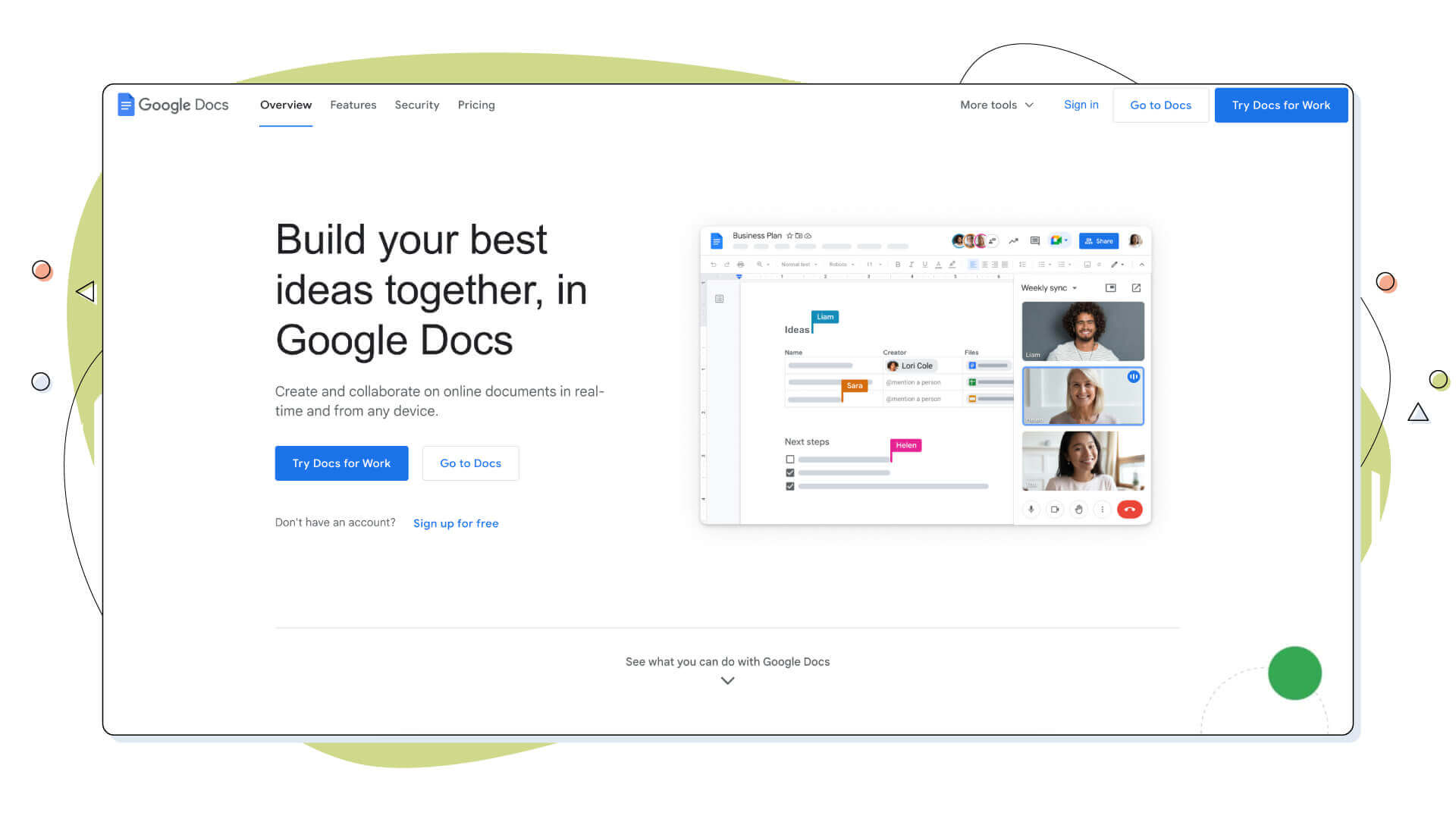1456x819 pixels.
Task: Expand the More tools menu
Action: pos(996,105)
